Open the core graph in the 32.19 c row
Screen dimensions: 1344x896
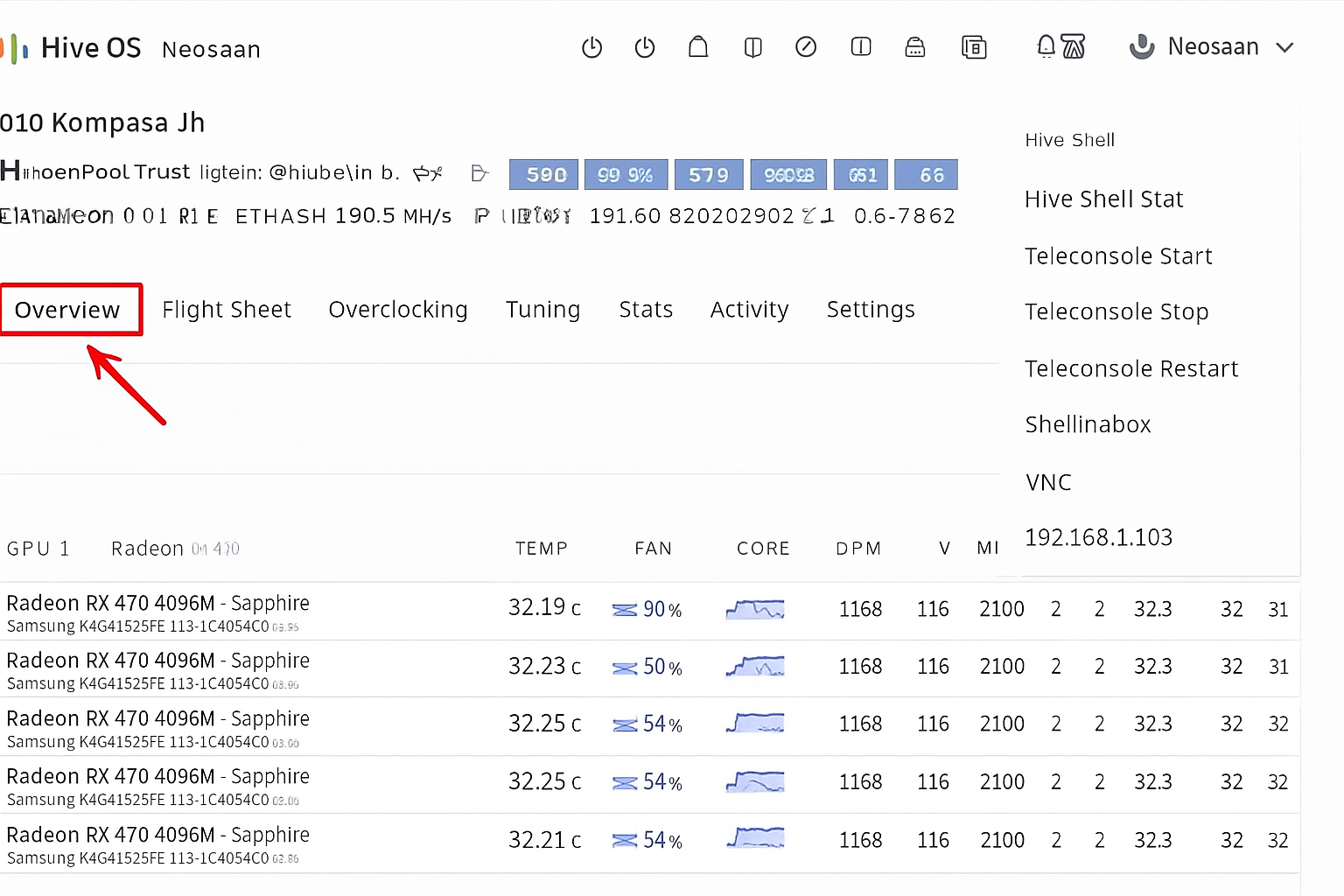click(755, 609)
